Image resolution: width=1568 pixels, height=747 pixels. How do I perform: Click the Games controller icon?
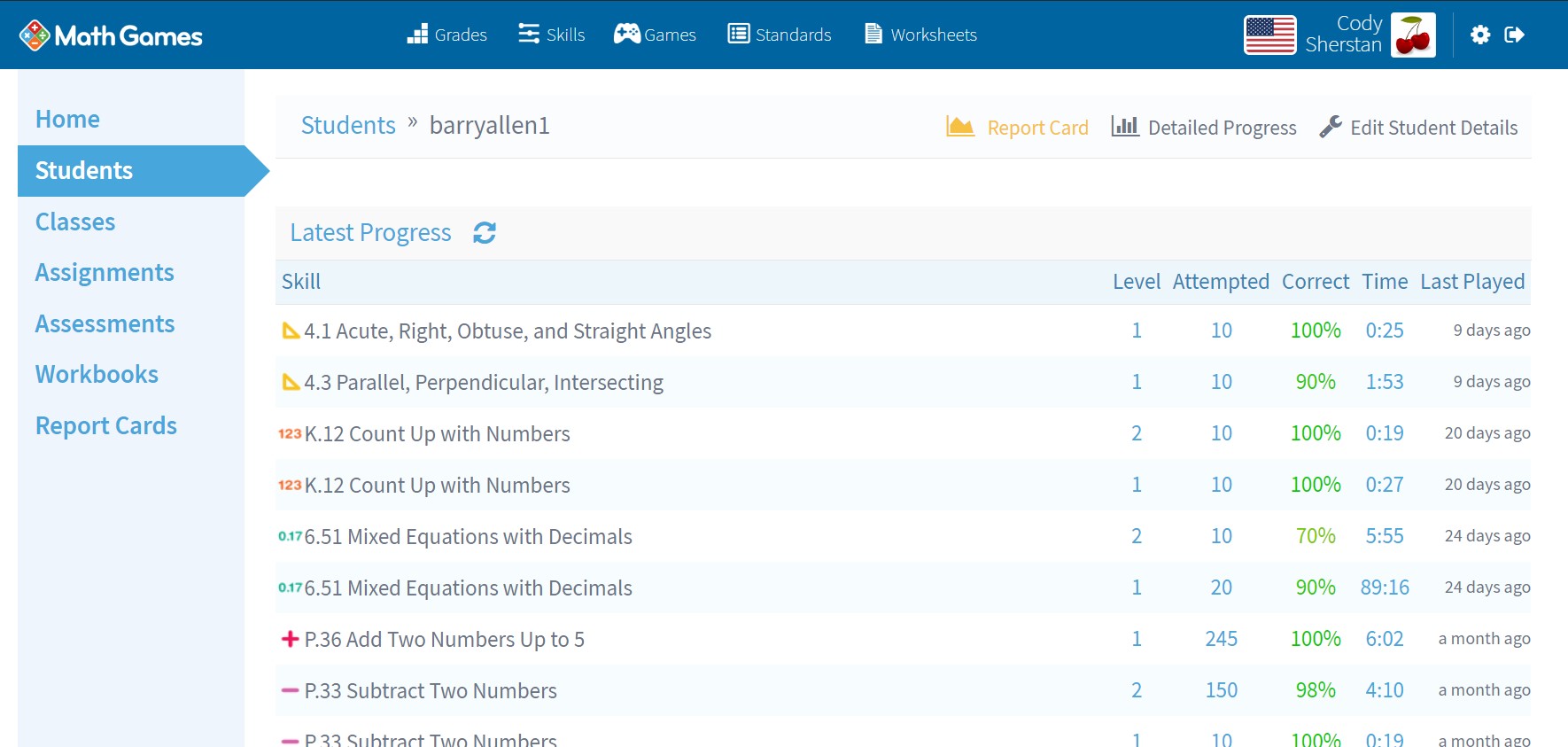coord(627,35)
